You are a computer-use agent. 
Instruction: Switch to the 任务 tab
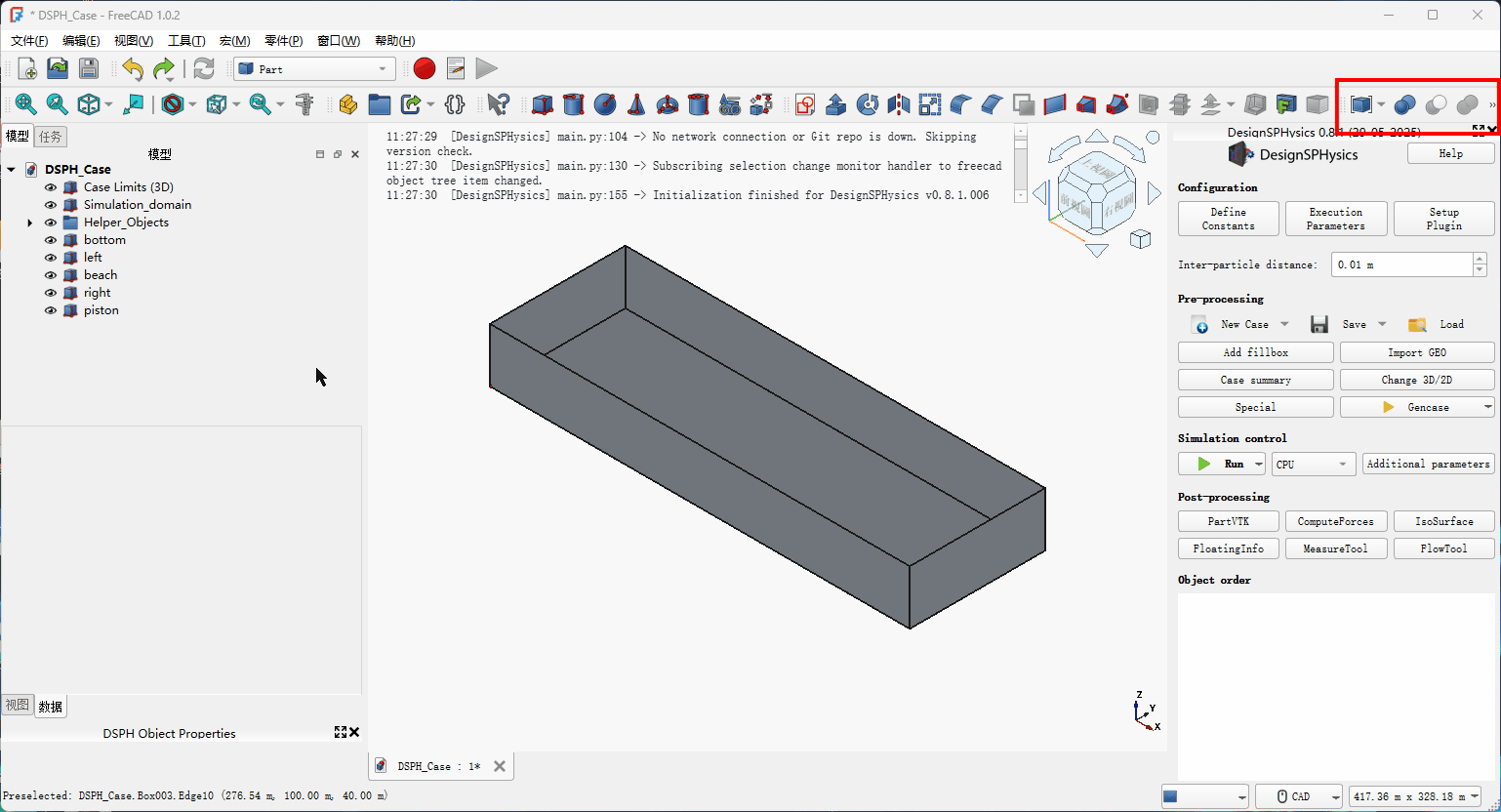(x=51, y=137)
